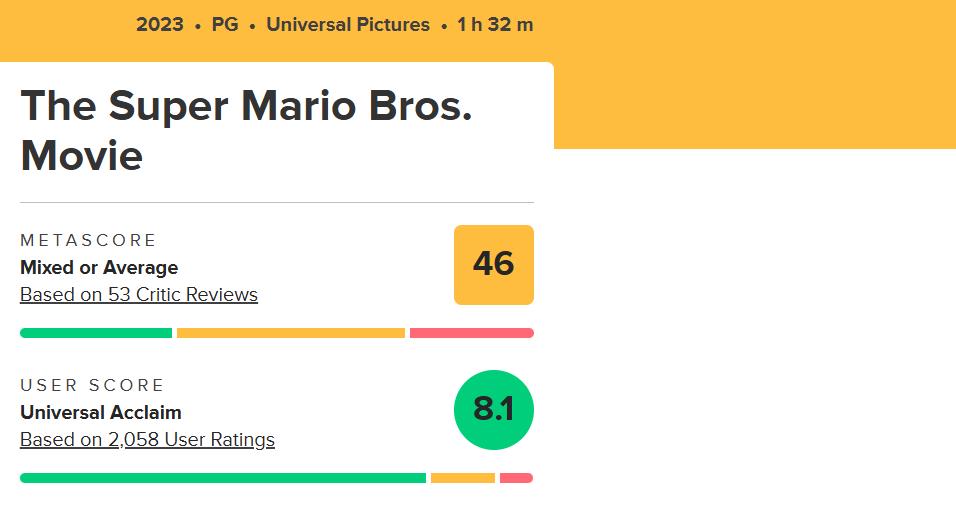The image size is (956, 508).
Task: Click the 2023 release year
Action: pos(160,25)
